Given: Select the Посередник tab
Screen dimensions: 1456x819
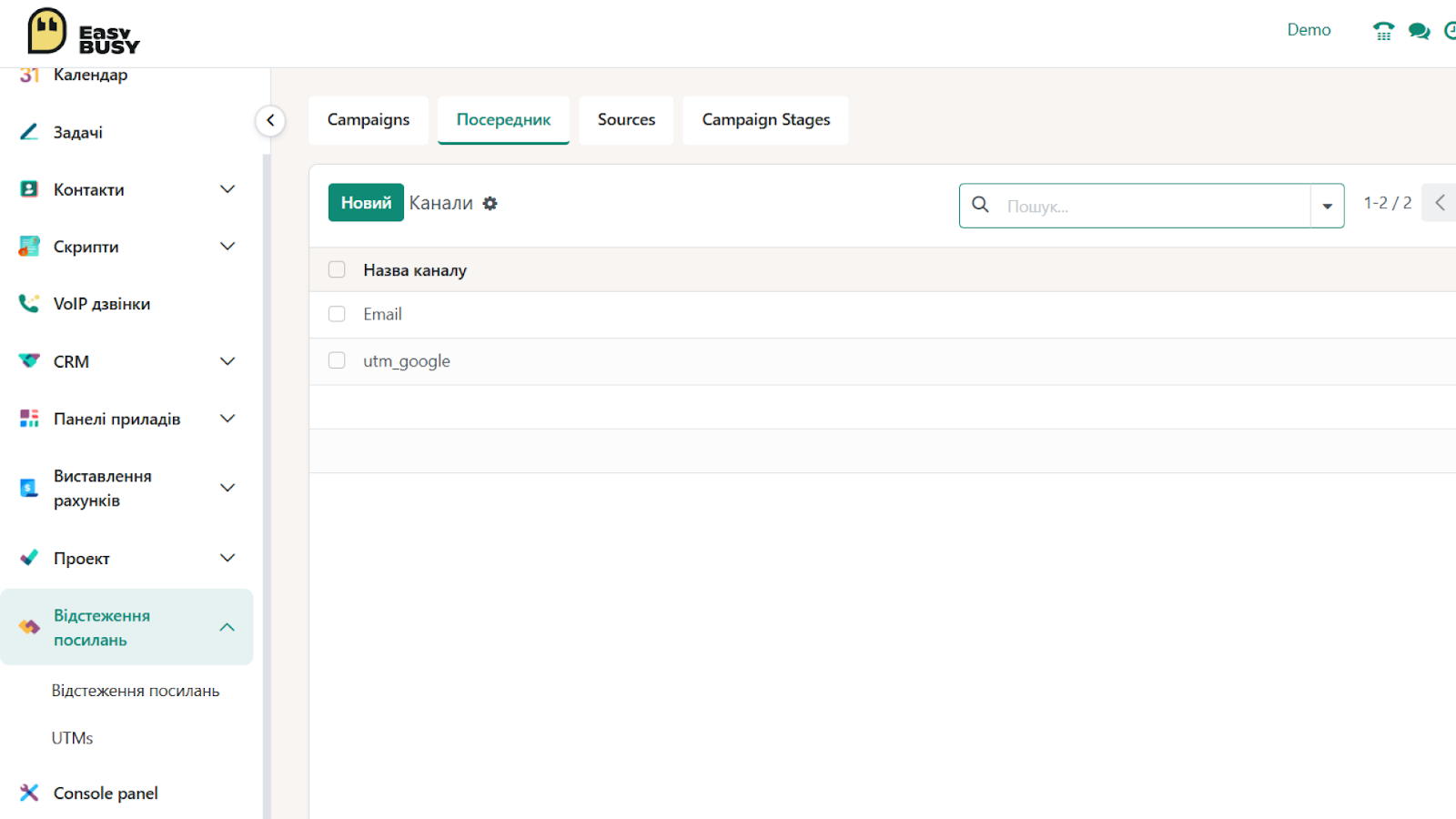Looking at the screenshot, I should pos(503,120).
